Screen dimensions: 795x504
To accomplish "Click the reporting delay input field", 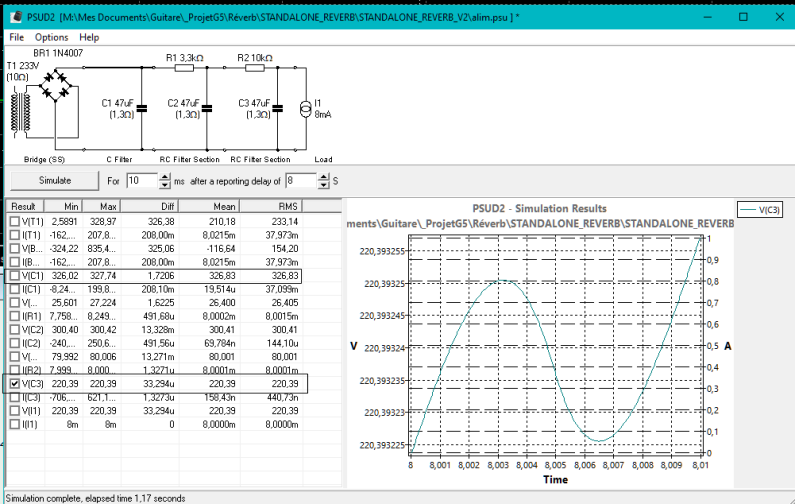I will click(299, 181).
